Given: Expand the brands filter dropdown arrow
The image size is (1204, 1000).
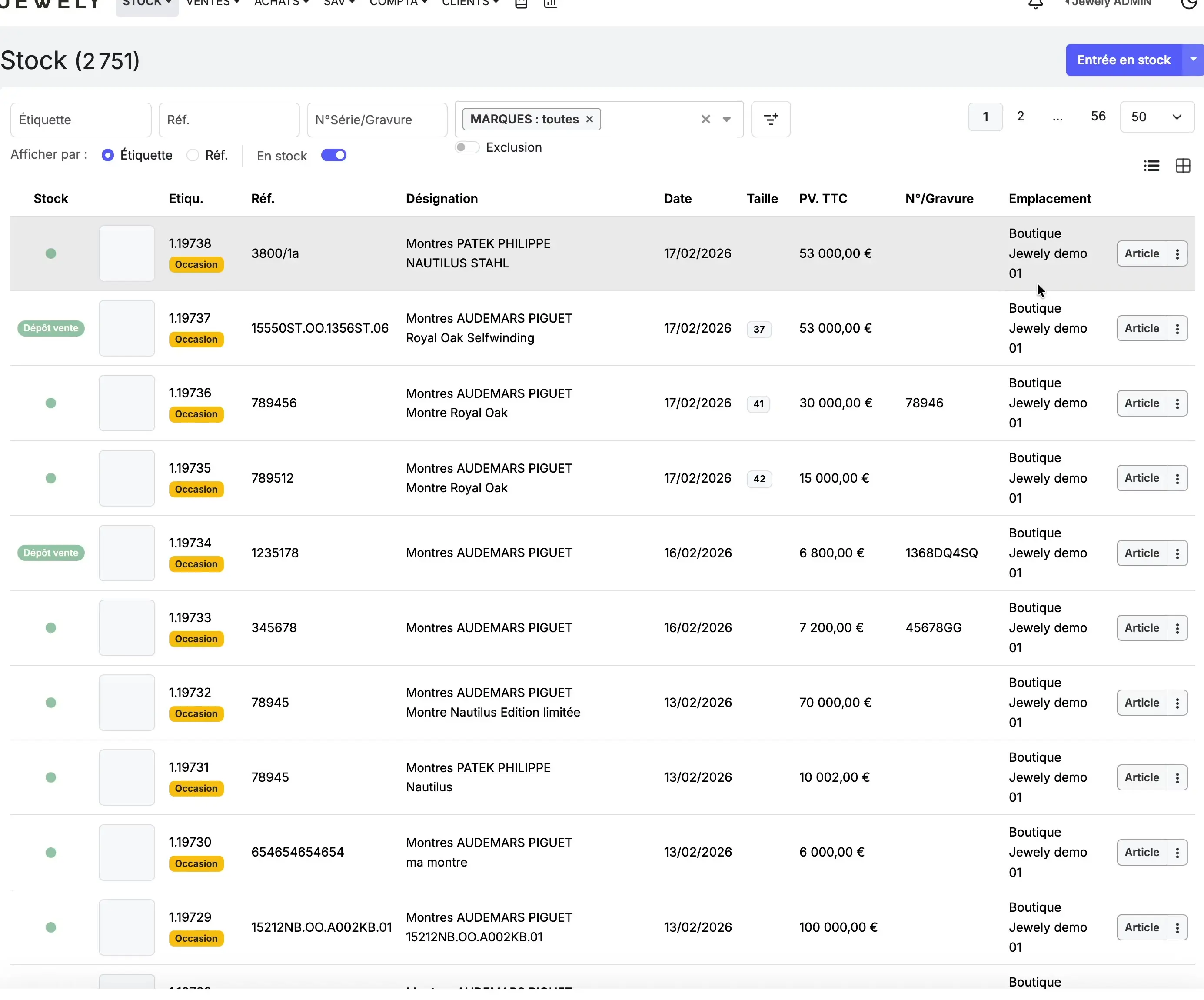Looking at the screenshot, I should (x=726, y=119).
